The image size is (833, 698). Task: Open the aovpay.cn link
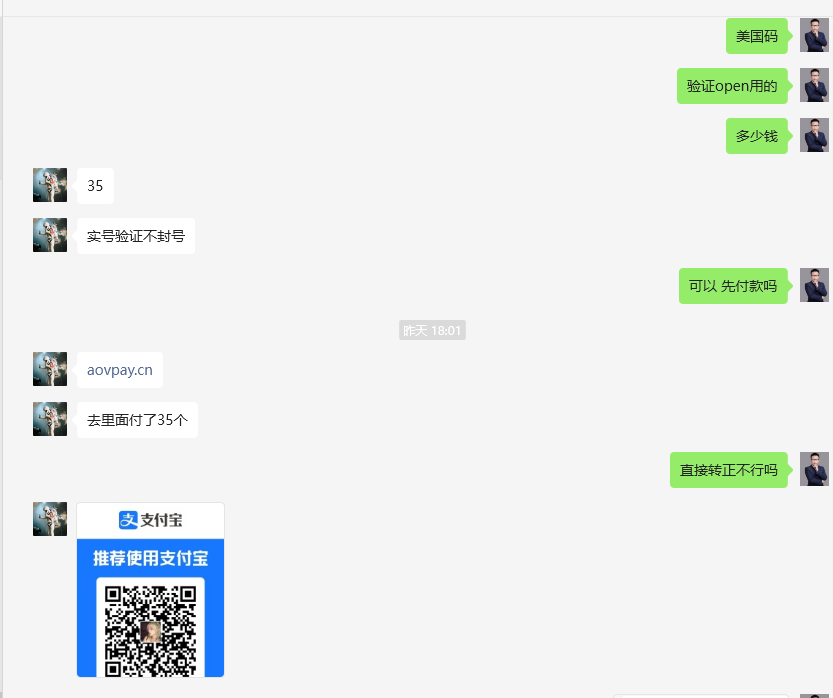click(x=120, y=370)
